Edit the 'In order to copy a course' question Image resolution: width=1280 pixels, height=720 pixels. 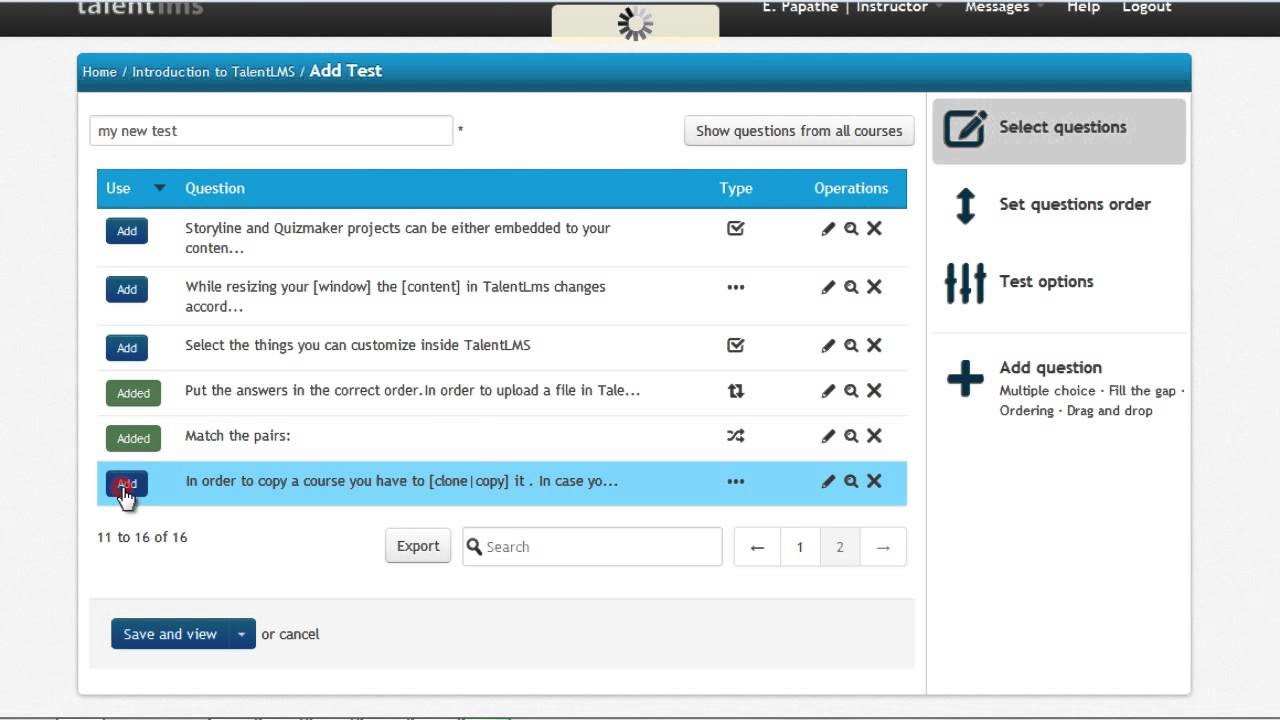pyautogui.click(x=828, y=481)
